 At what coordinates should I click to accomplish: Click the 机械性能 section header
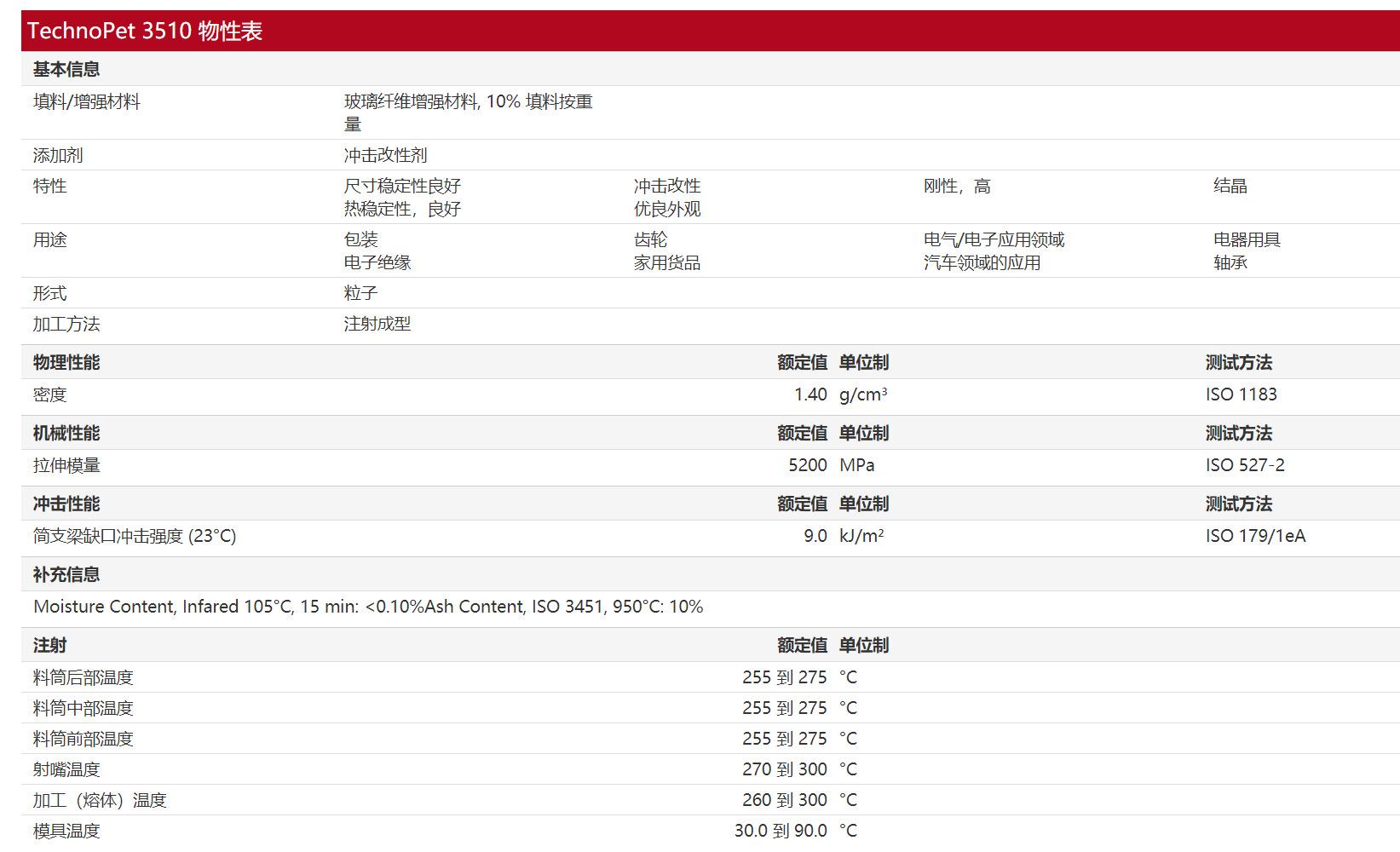66,433
